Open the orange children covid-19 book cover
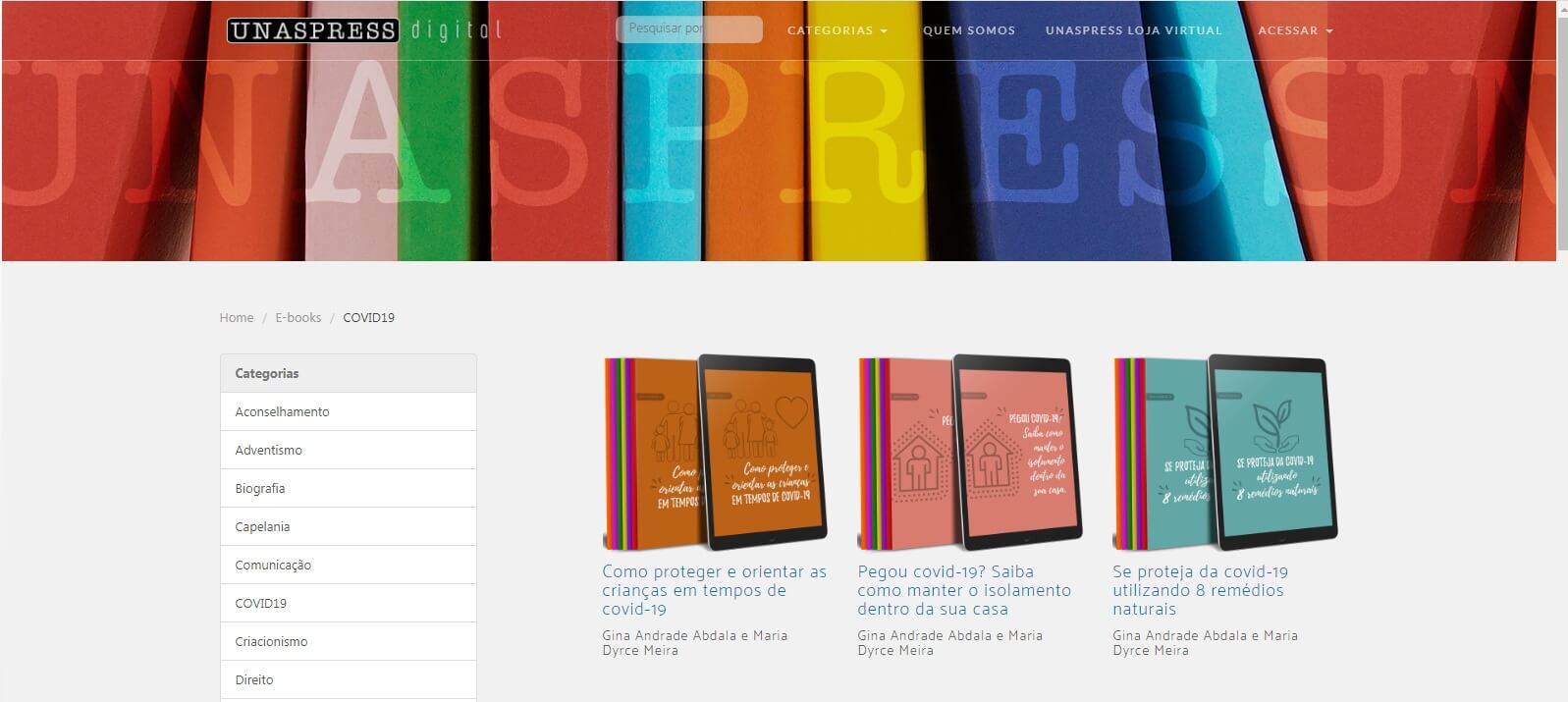Screen dimensions: 1568x702 715,453
